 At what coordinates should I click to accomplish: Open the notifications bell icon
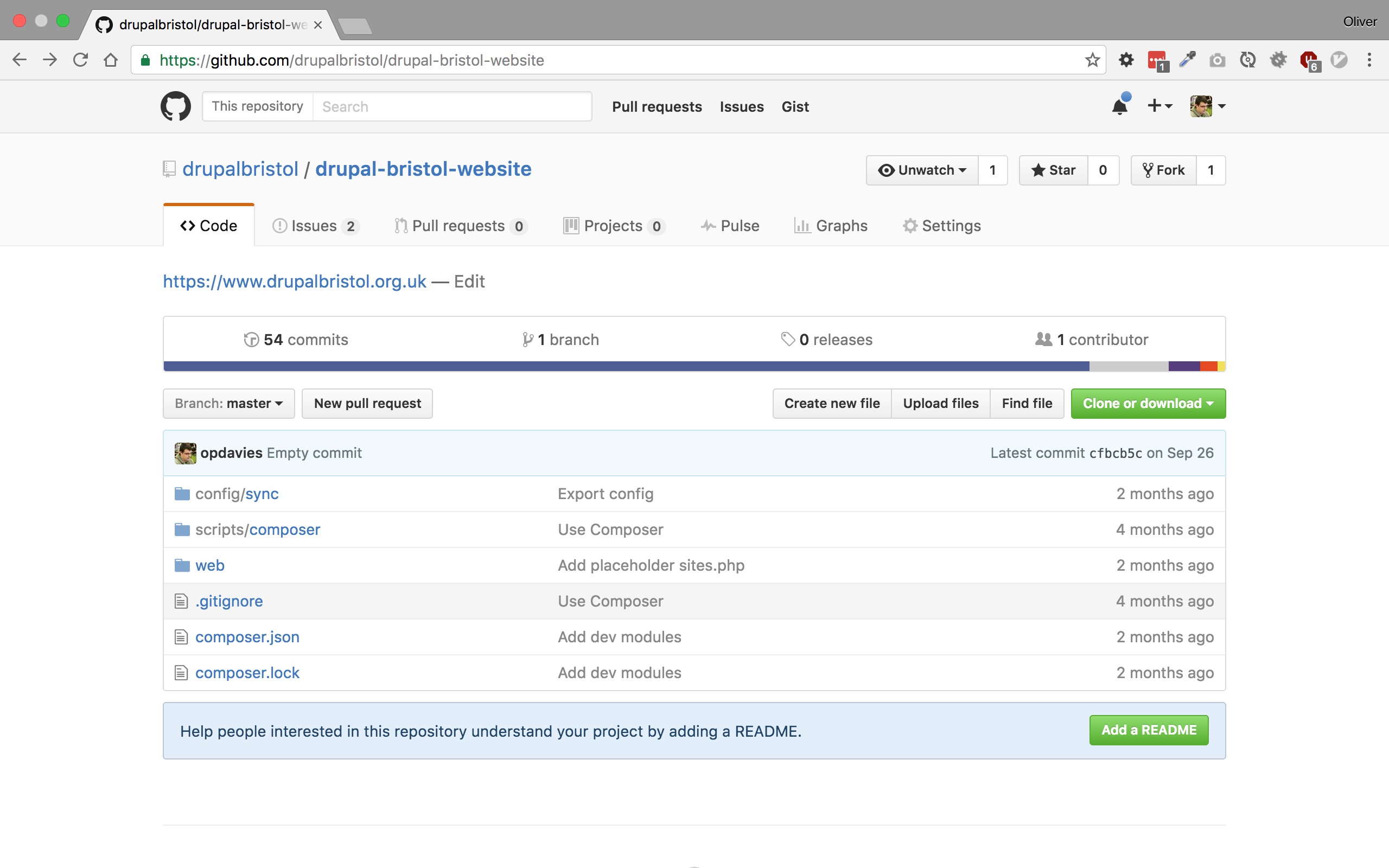[1119, 106]
